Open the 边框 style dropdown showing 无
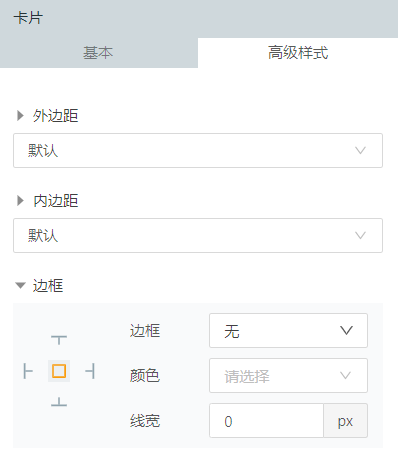 pos(288,330)
